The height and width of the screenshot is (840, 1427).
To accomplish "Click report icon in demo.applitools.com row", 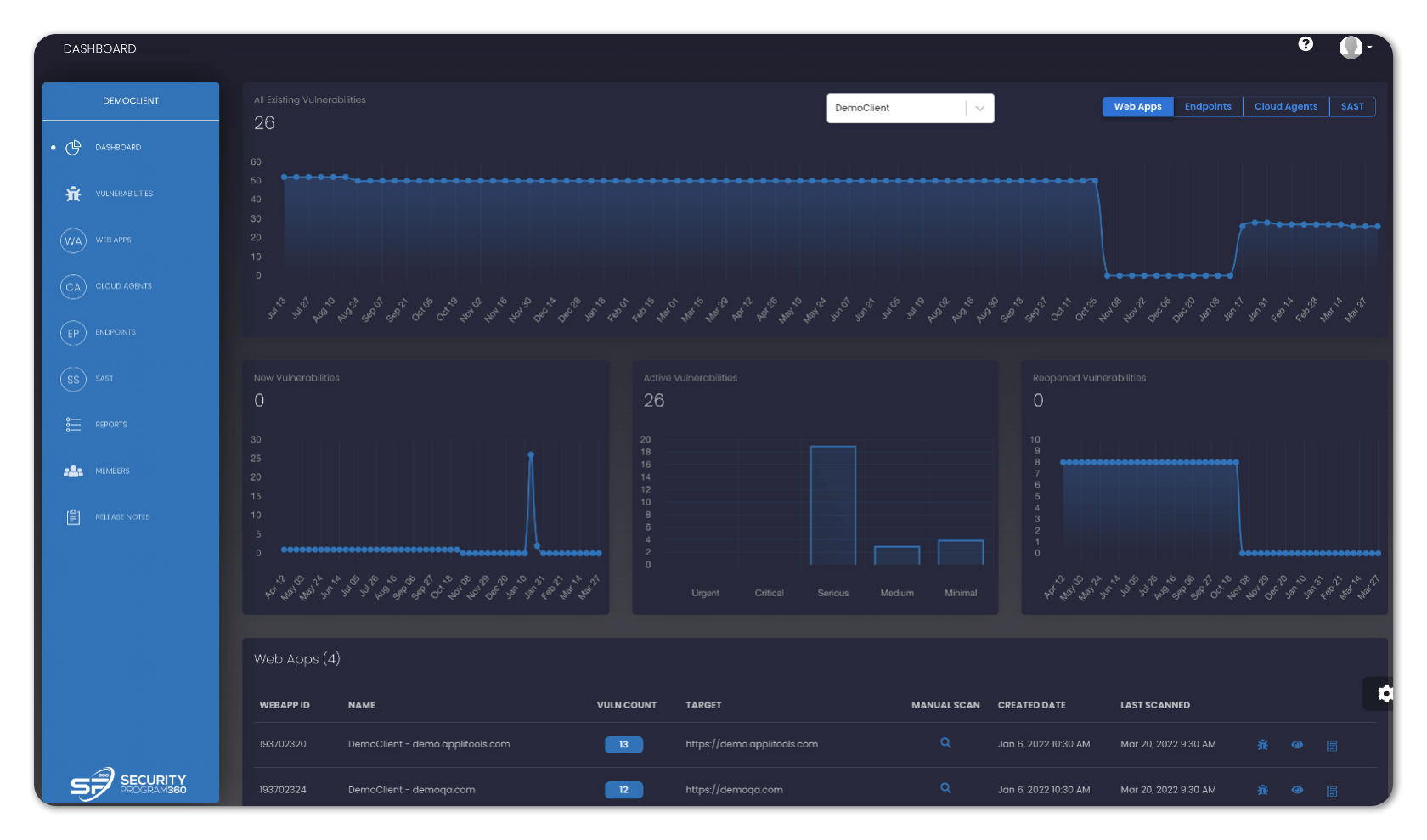I will coord(1332,746).
